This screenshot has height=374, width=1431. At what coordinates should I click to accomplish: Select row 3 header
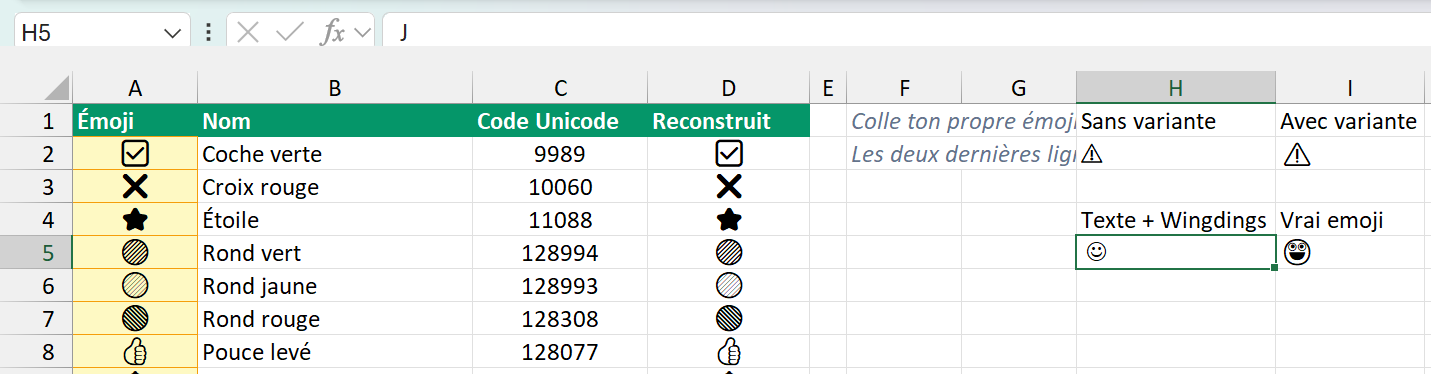point(36,187)
